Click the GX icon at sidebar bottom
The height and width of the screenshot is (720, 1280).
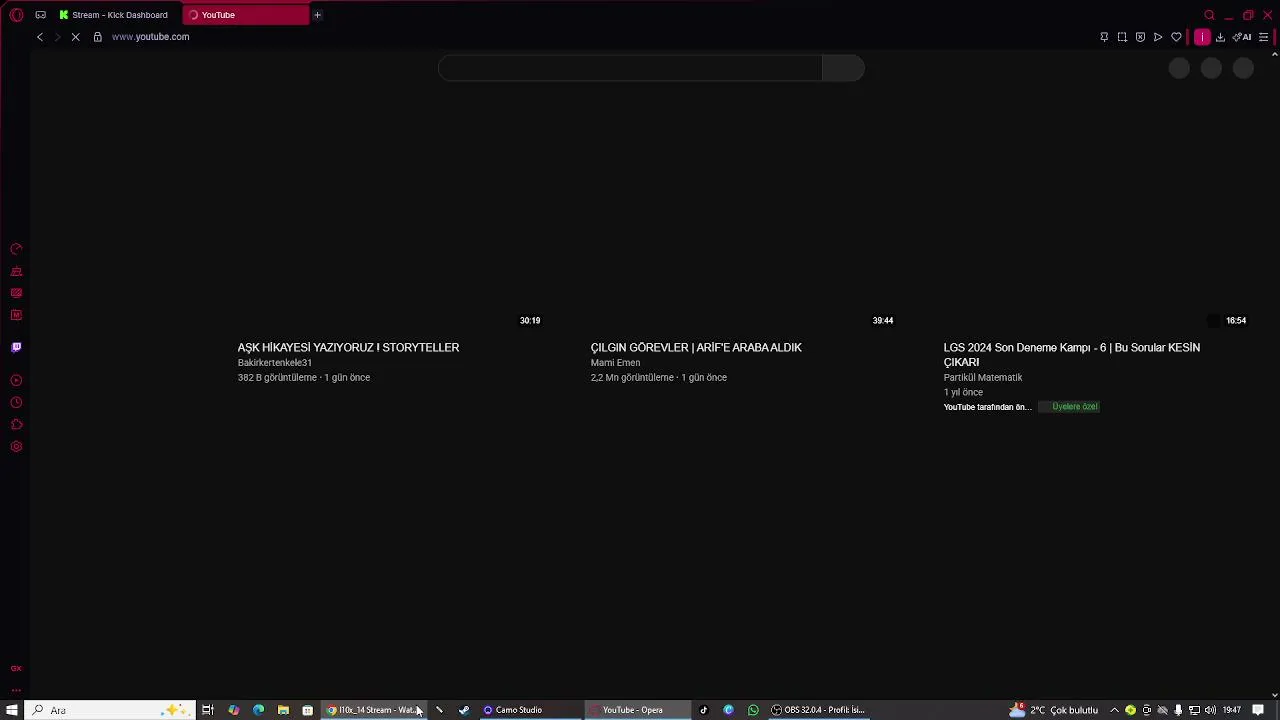tap(16, 668)
